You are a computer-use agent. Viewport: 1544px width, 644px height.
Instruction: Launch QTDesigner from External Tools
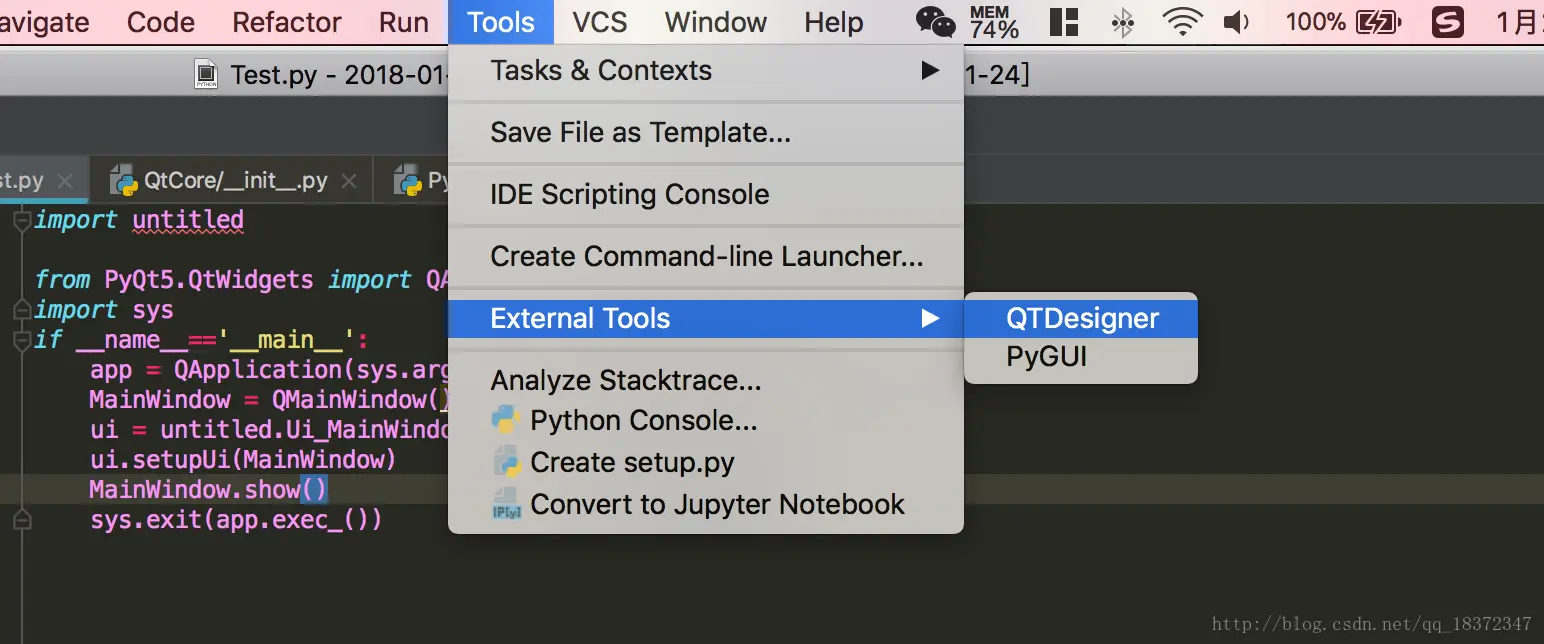tap(1081, 318)
